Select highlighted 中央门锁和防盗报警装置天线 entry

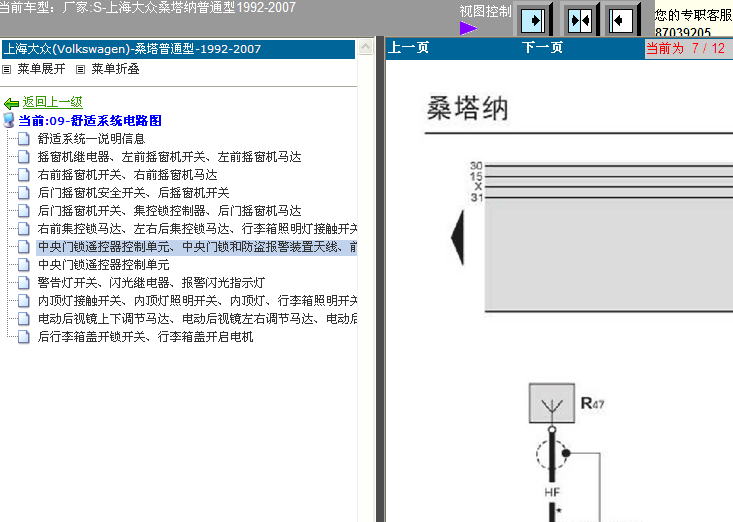coord(197,247)
